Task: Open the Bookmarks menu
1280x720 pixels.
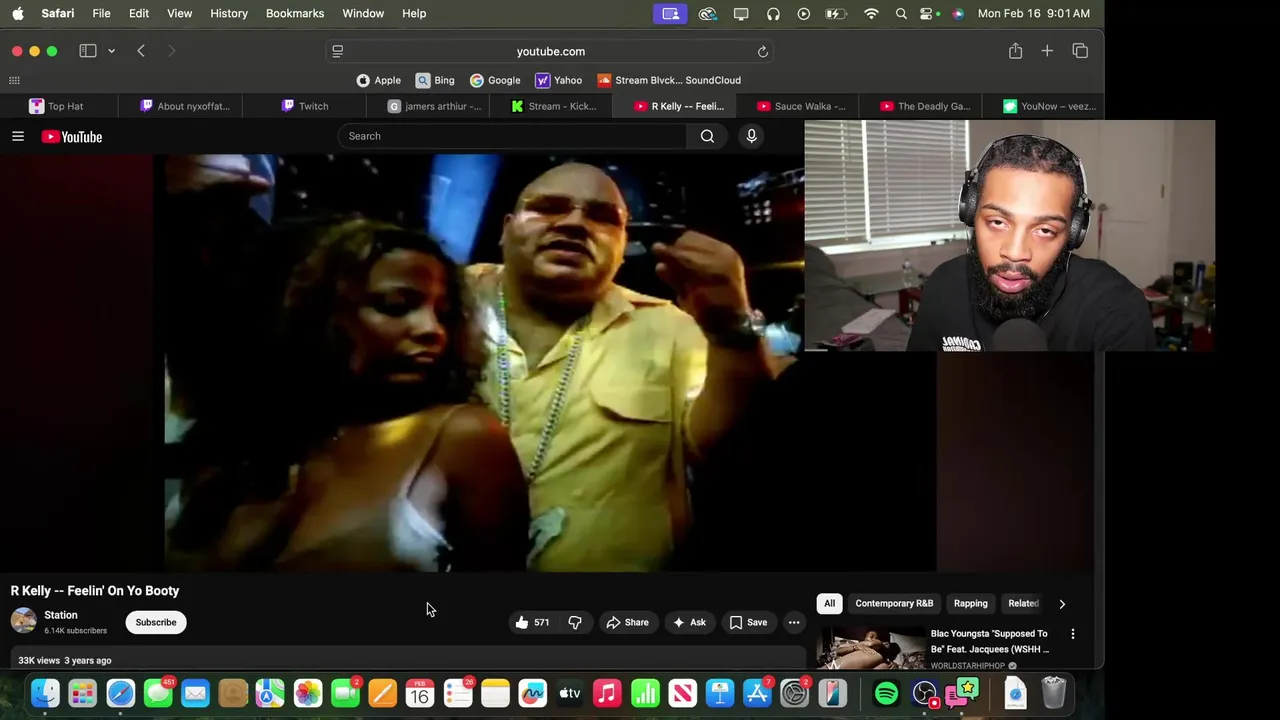Action: 295,13
